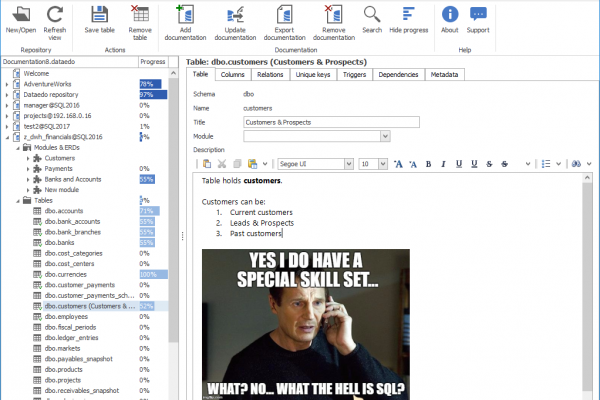Click the Save table icon
Viewport: 600px width, 400px height.
100,15
